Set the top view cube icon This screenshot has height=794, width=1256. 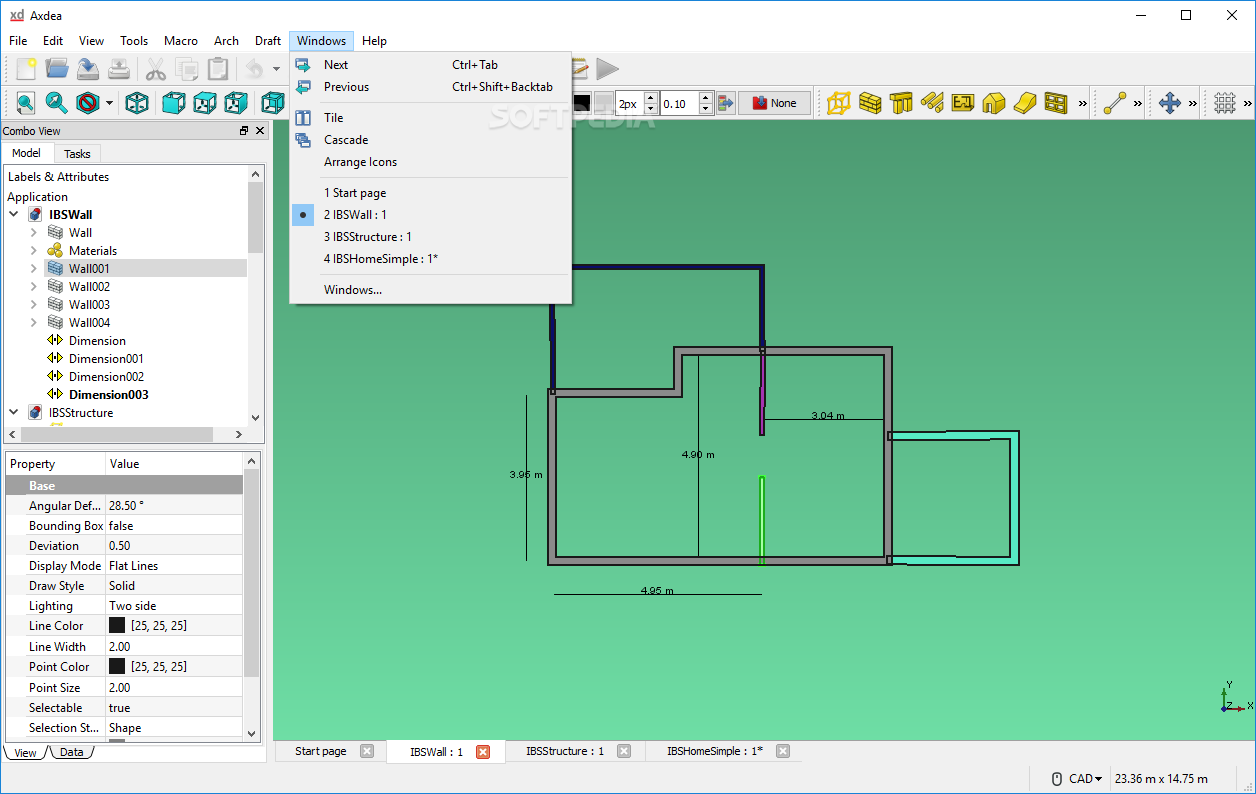pyautogui.click(x=205, y=102)
